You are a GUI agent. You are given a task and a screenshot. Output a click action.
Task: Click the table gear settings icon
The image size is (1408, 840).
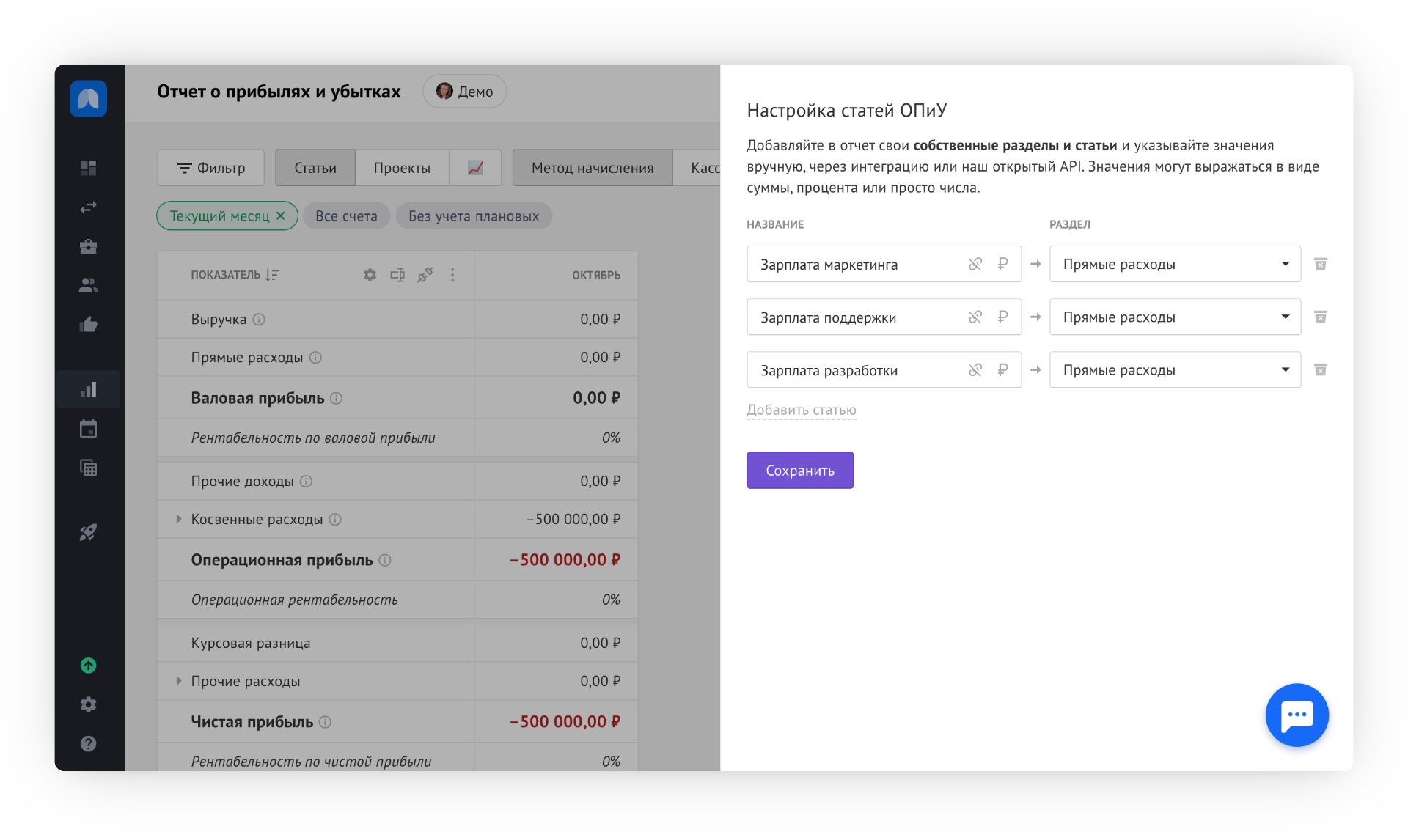370,275
